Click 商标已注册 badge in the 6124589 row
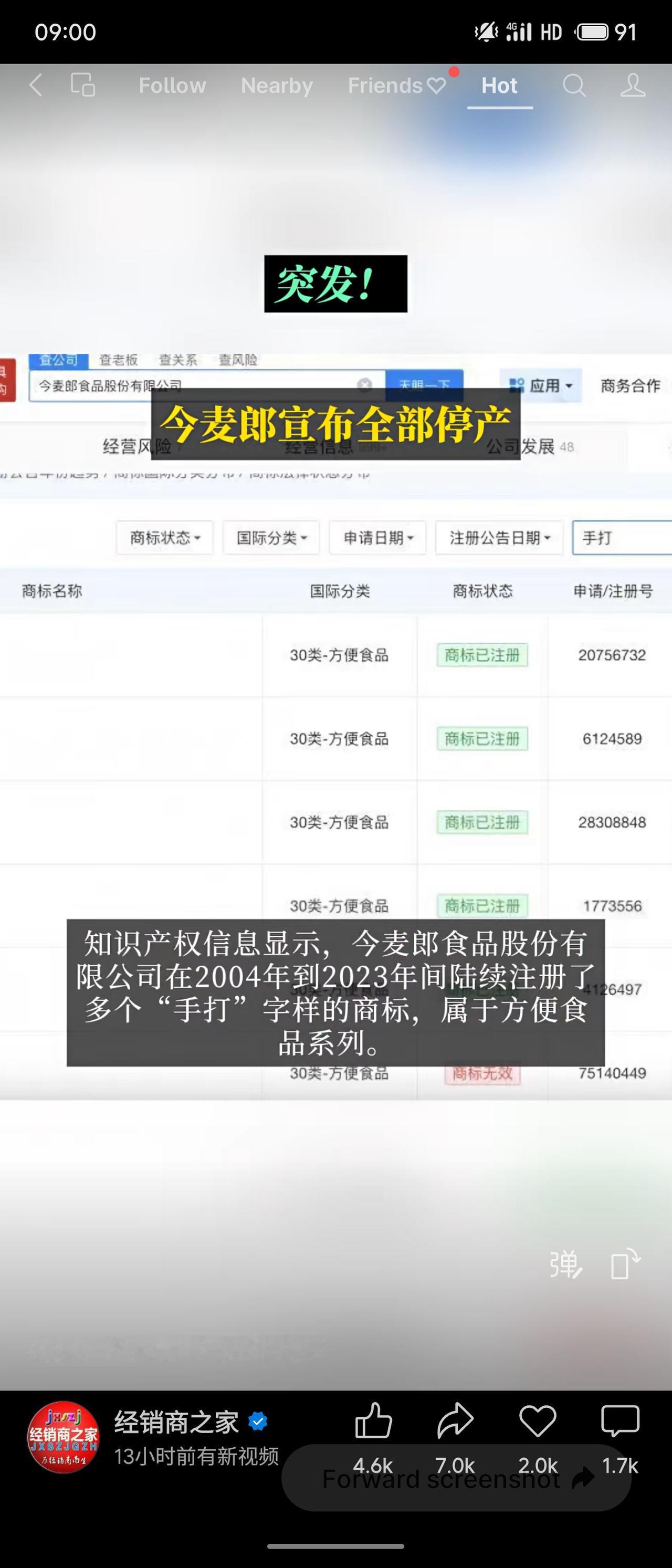This screenshot has width=672, height=1568. [482, 738]
